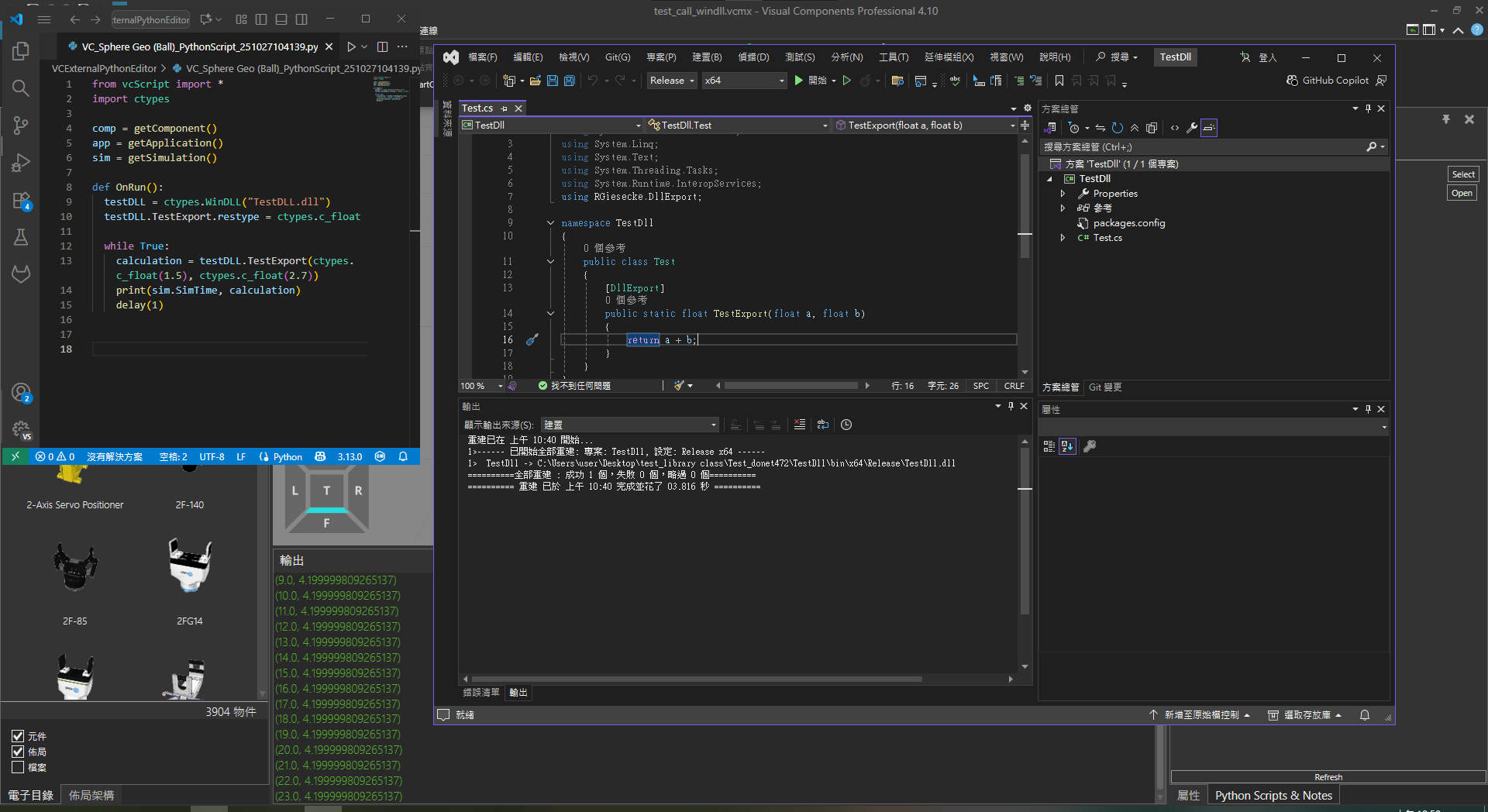Click the Open button on the right panel
The image size is (1488, 812).
tap(1462, 193)
